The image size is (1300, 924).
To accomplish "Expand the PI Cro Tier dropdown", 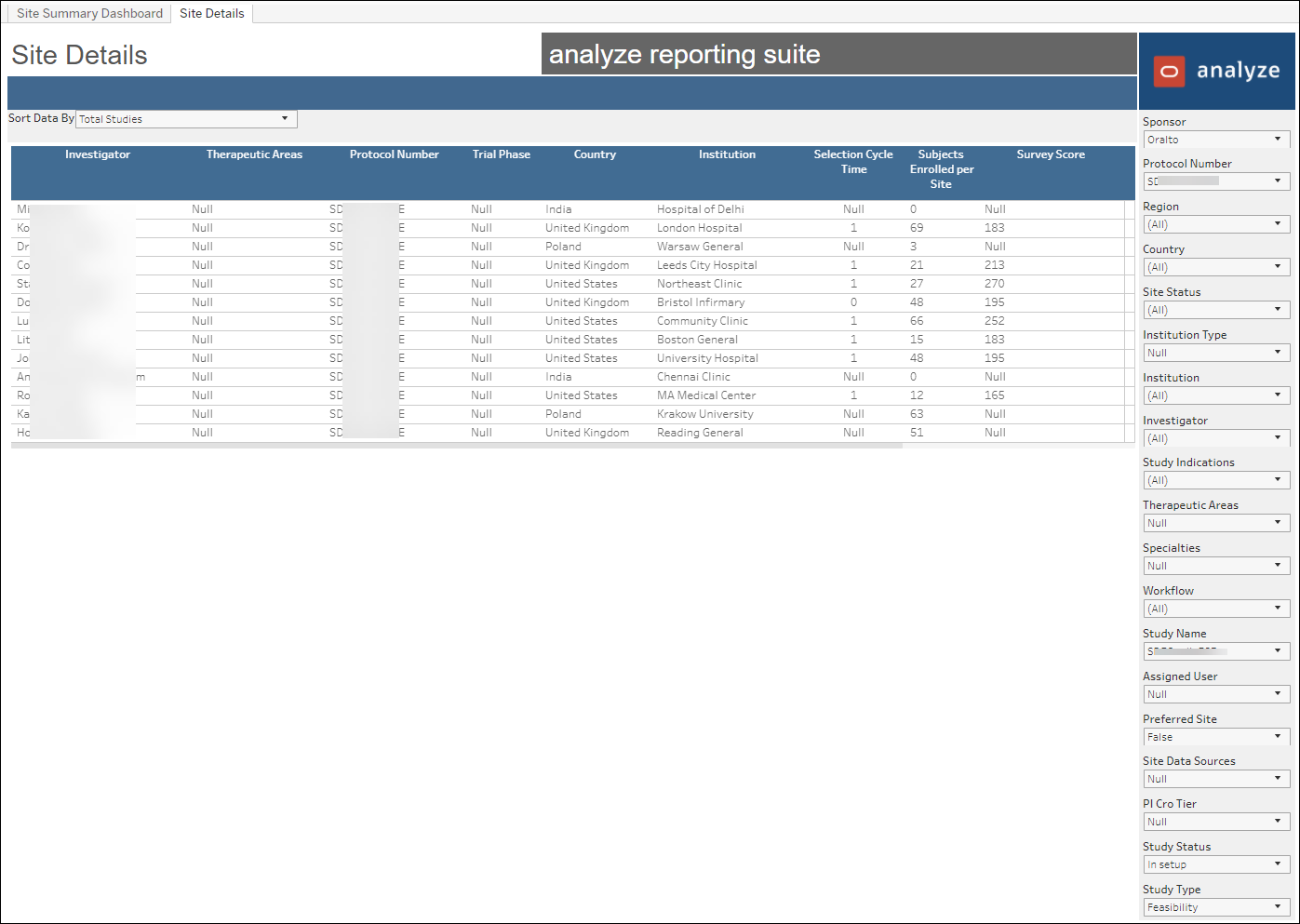I will 1216,822.
